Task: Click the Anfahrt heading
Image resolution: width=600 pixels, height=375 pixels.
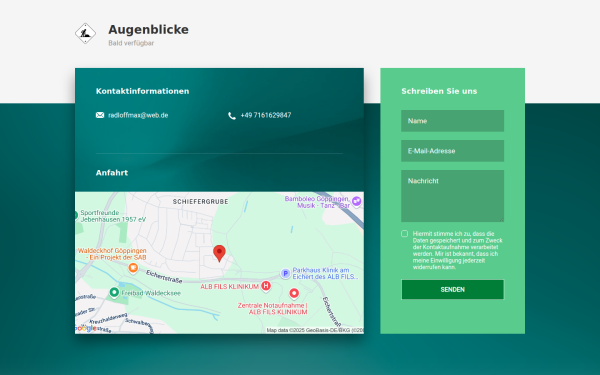Action: (x=112, y=173)
